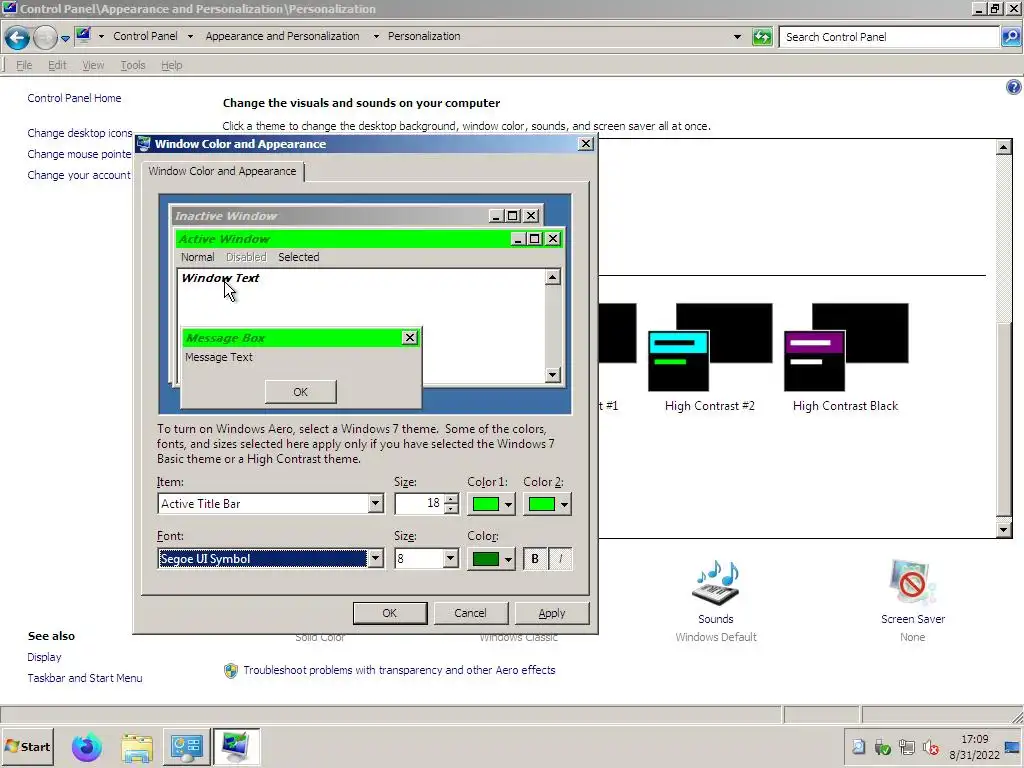Viewport: 1024px width, 768px height.
Task: Open the Color 1 green swatch picker
Action: 491,504
